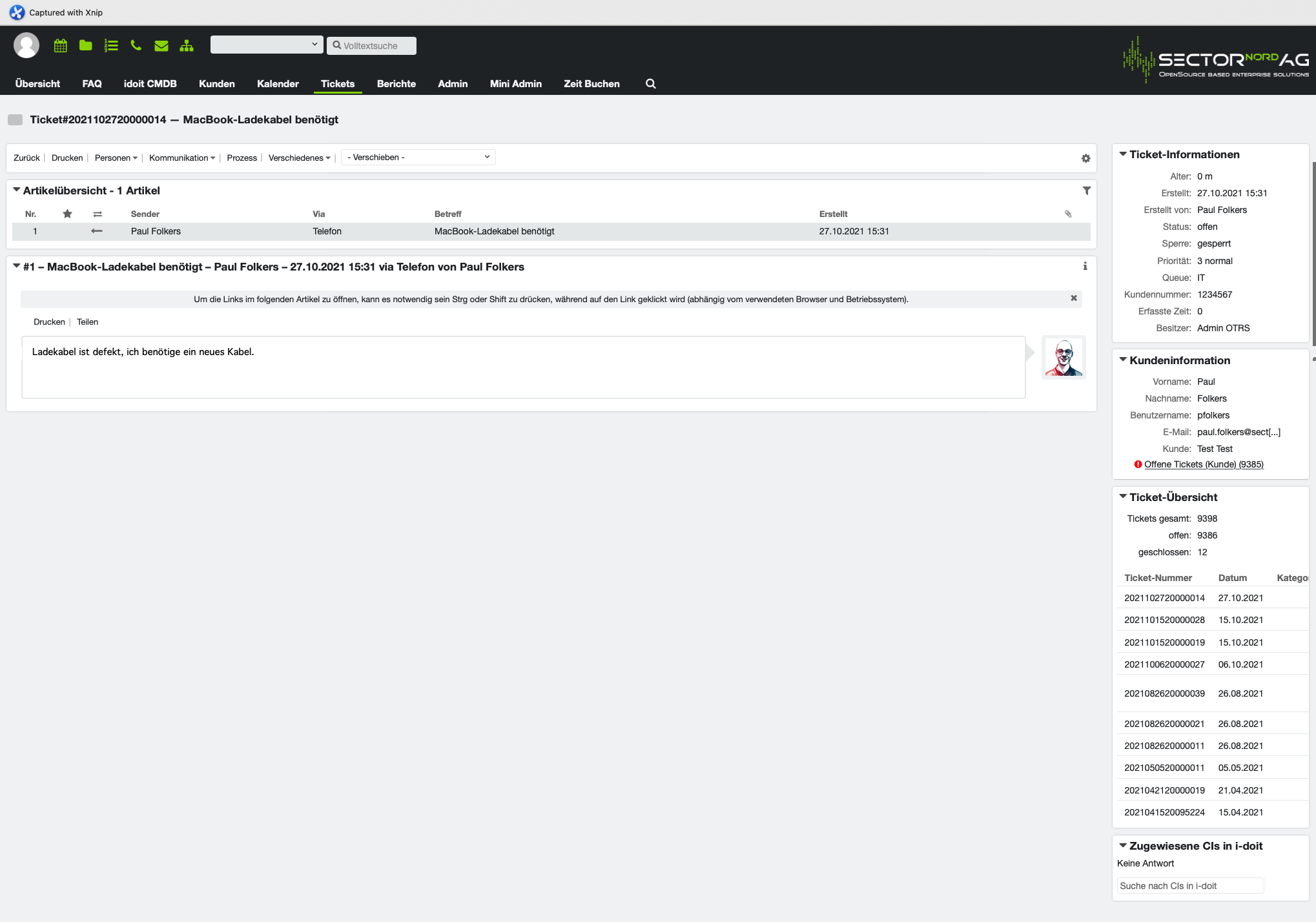The width and height of the screenshot is (1316, 922).
Task: Click Teilen inside the article
Action: [88, 322]
